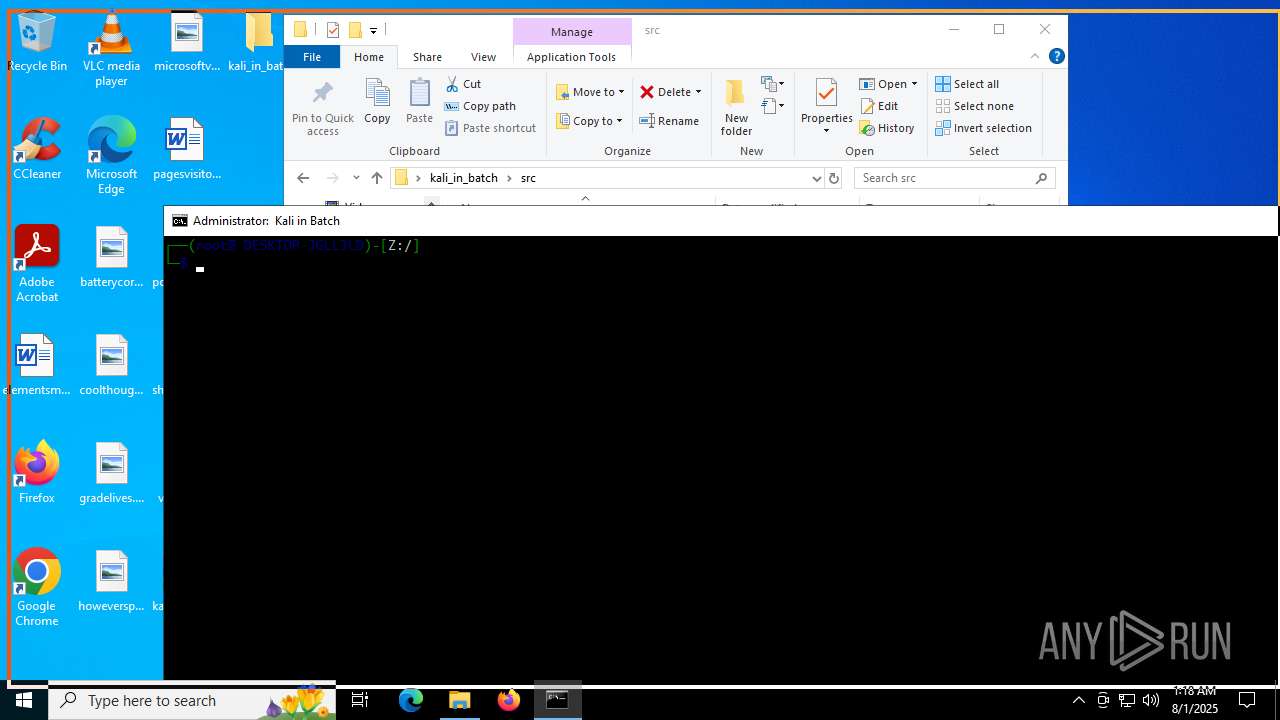This screenshot has height=720, width=1280.
Task: Select the coolthoug image file icon
Action: (111, 366)
